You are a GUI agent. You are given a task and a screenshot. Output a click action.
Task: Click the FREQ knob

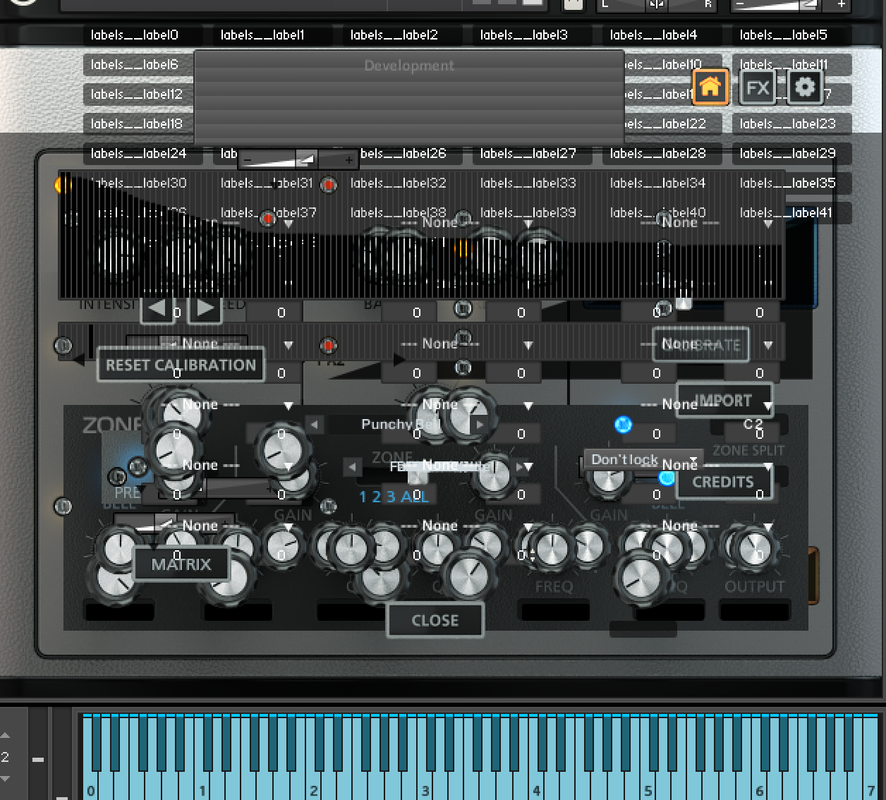(552, 548)
